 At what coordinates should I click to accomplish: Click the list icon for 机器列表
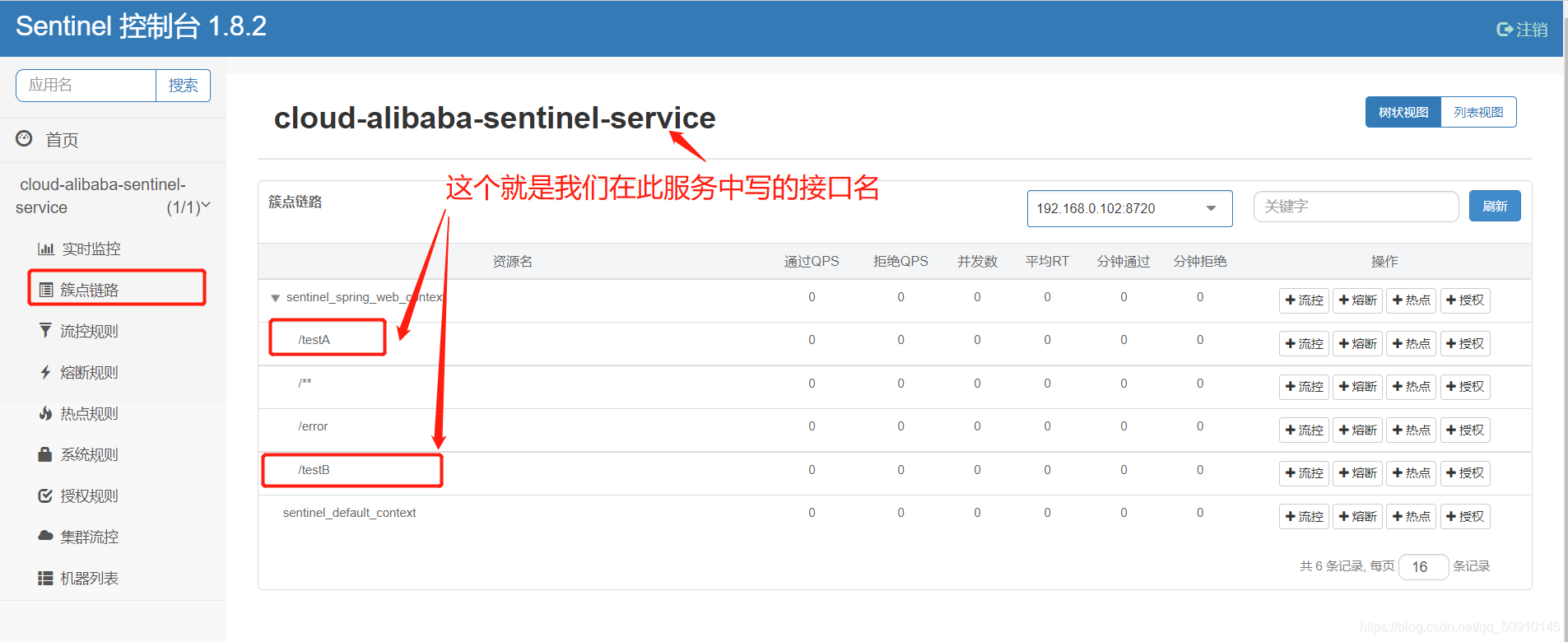click(45, 578)
